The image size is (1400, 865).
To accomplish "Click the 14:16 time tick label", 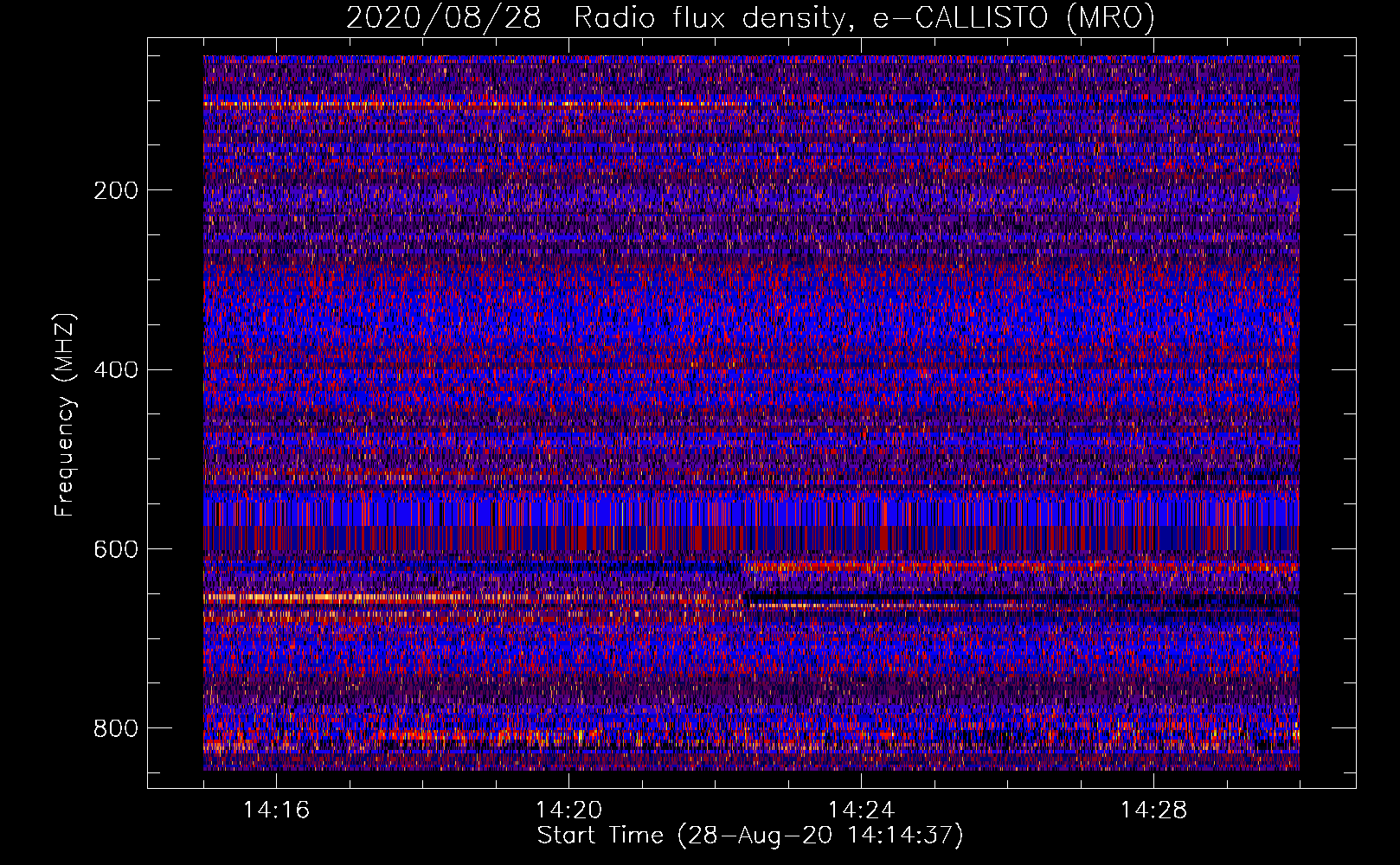I will coord(276,811).
